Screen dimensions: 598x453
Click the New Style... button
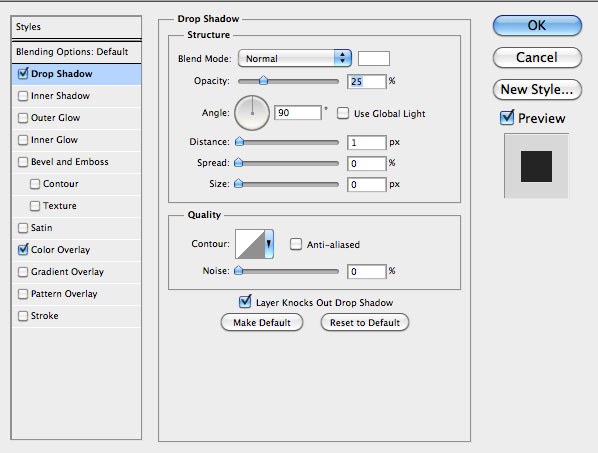[x=537, y=90]
